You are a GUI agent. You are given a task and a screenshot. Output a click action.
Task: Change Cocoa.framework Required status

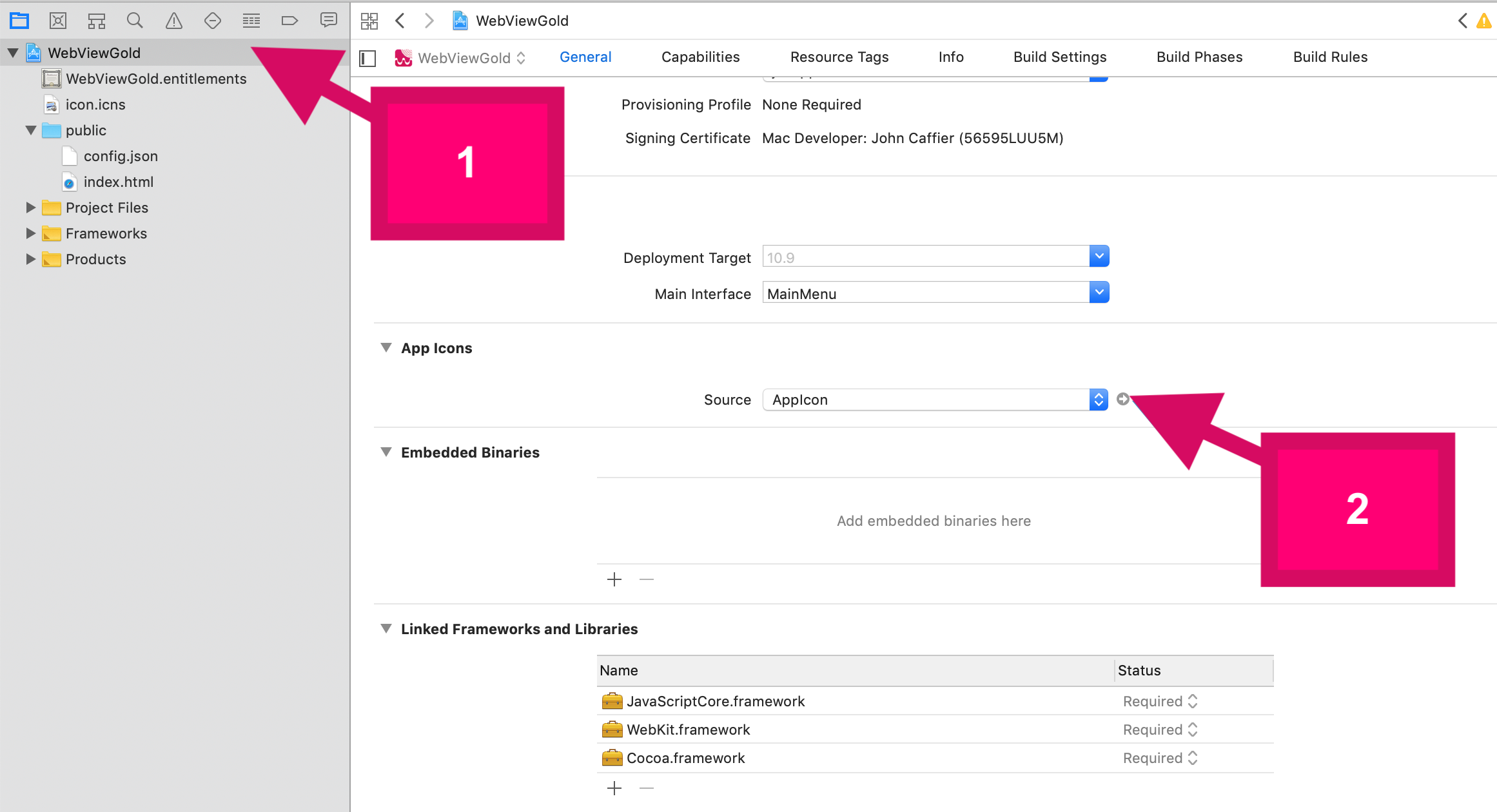coord(1160,758)
